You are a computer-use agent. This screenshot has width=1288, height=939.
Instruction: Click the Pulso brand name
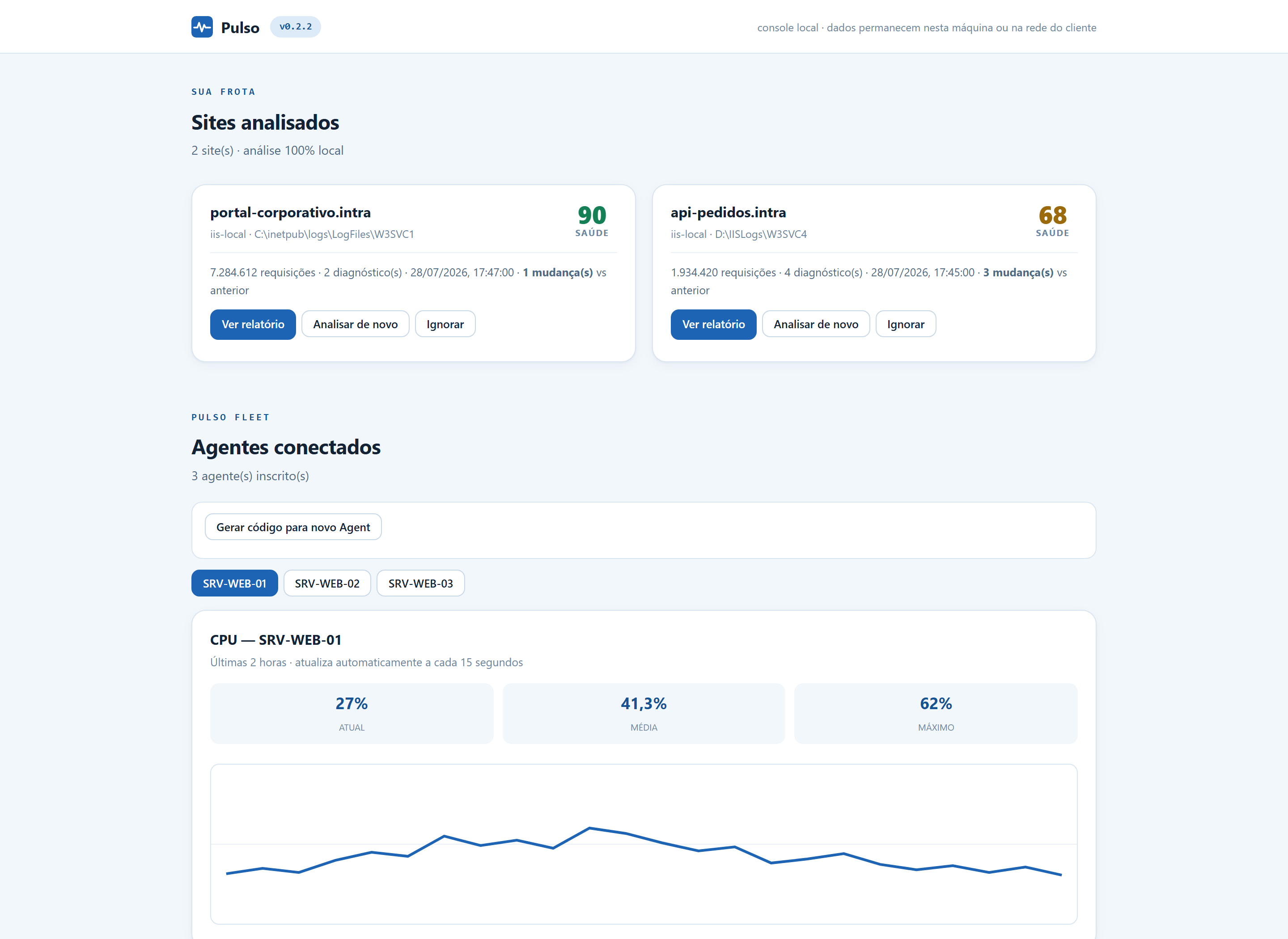point(240,27)
